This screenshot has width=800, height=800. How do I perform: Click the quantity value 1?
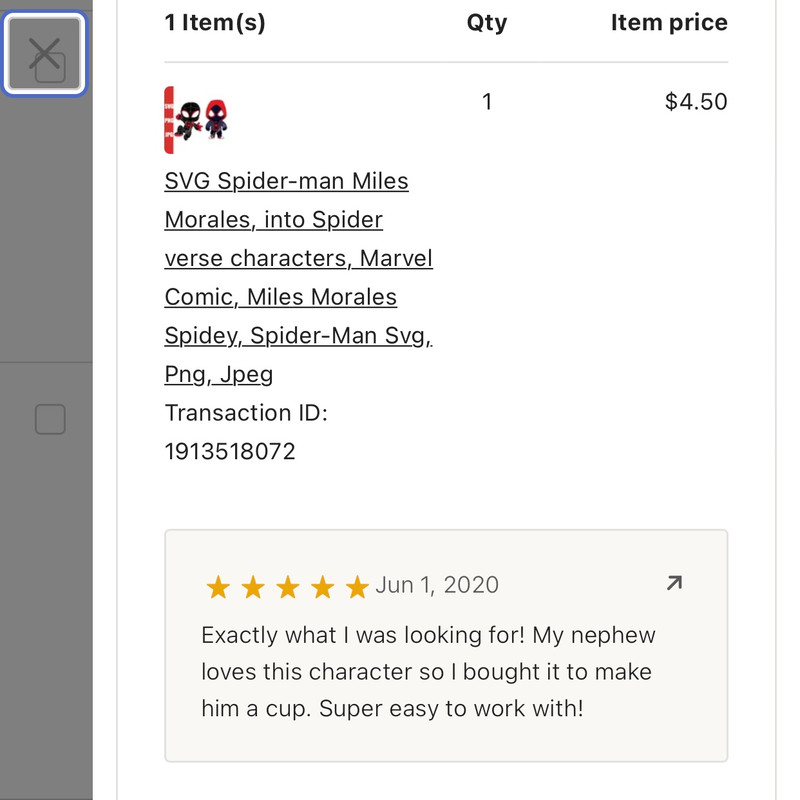click(x=487, y=102)
